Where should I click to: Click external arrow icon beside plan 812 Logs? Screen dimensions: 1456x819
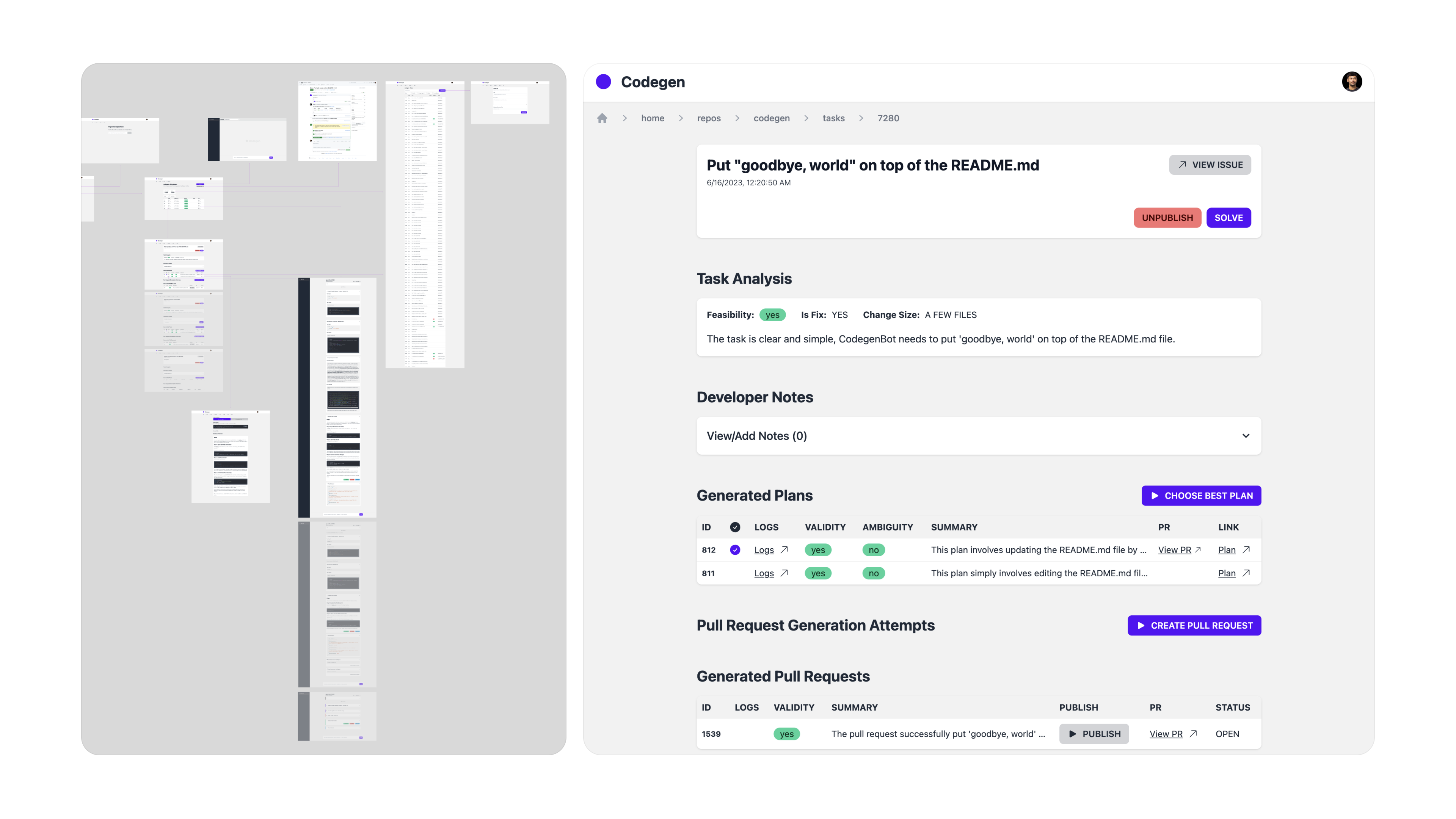pos(784,549)
